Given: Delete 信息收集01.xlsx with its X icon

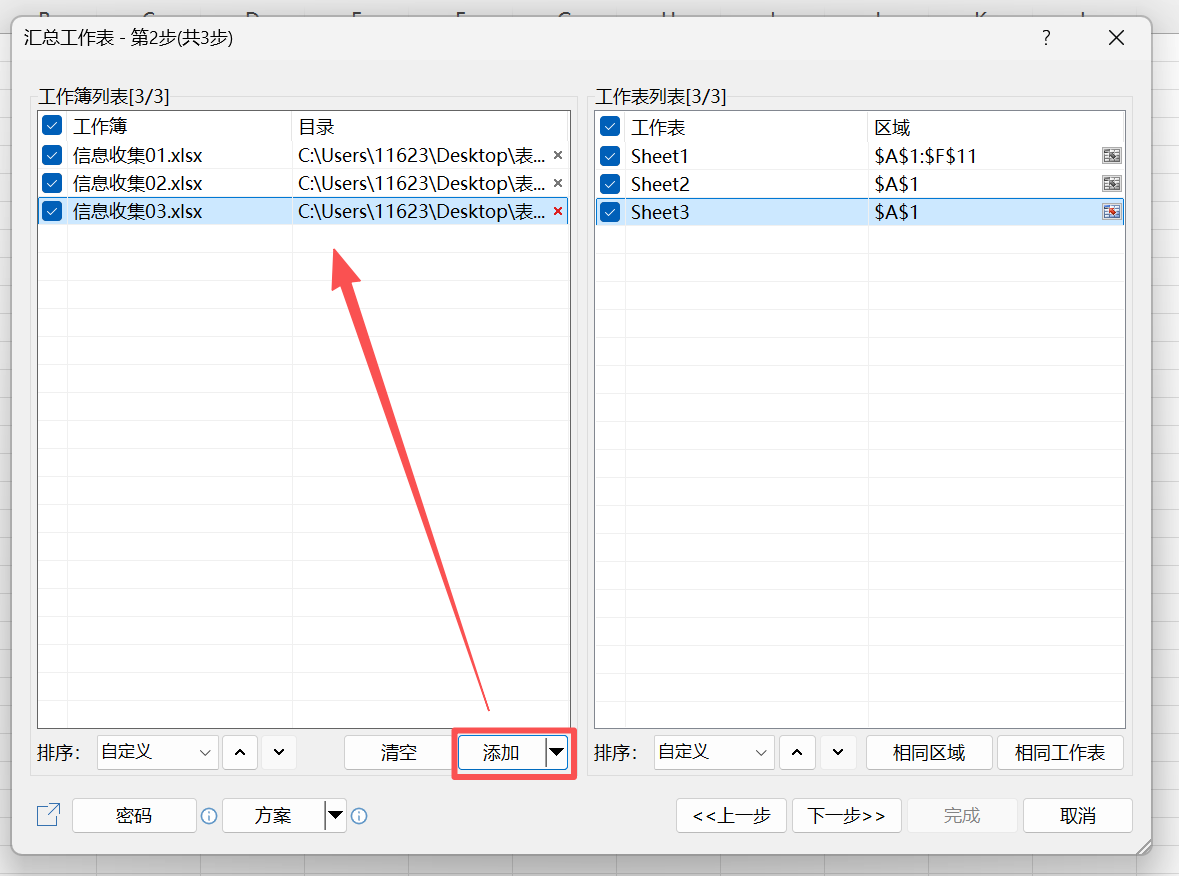Looking at the screenshot, I should 559,155.
